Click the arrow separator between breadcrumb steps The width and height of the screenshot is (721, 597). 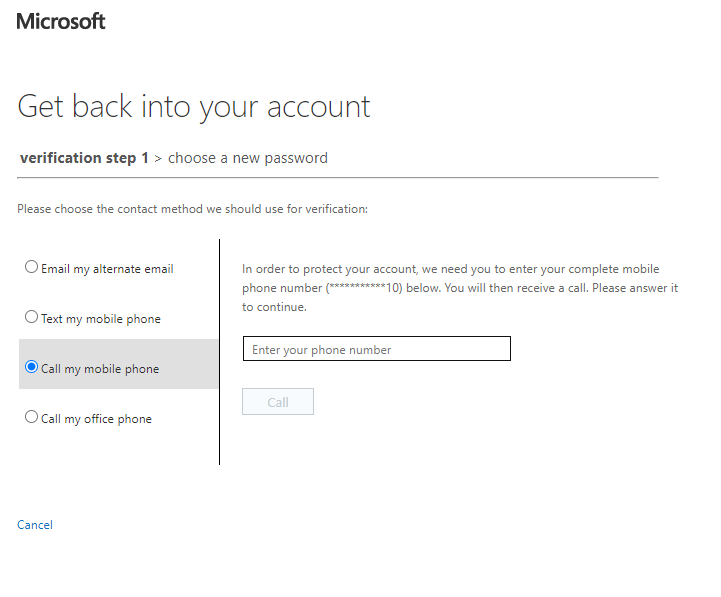click(158, 159)
